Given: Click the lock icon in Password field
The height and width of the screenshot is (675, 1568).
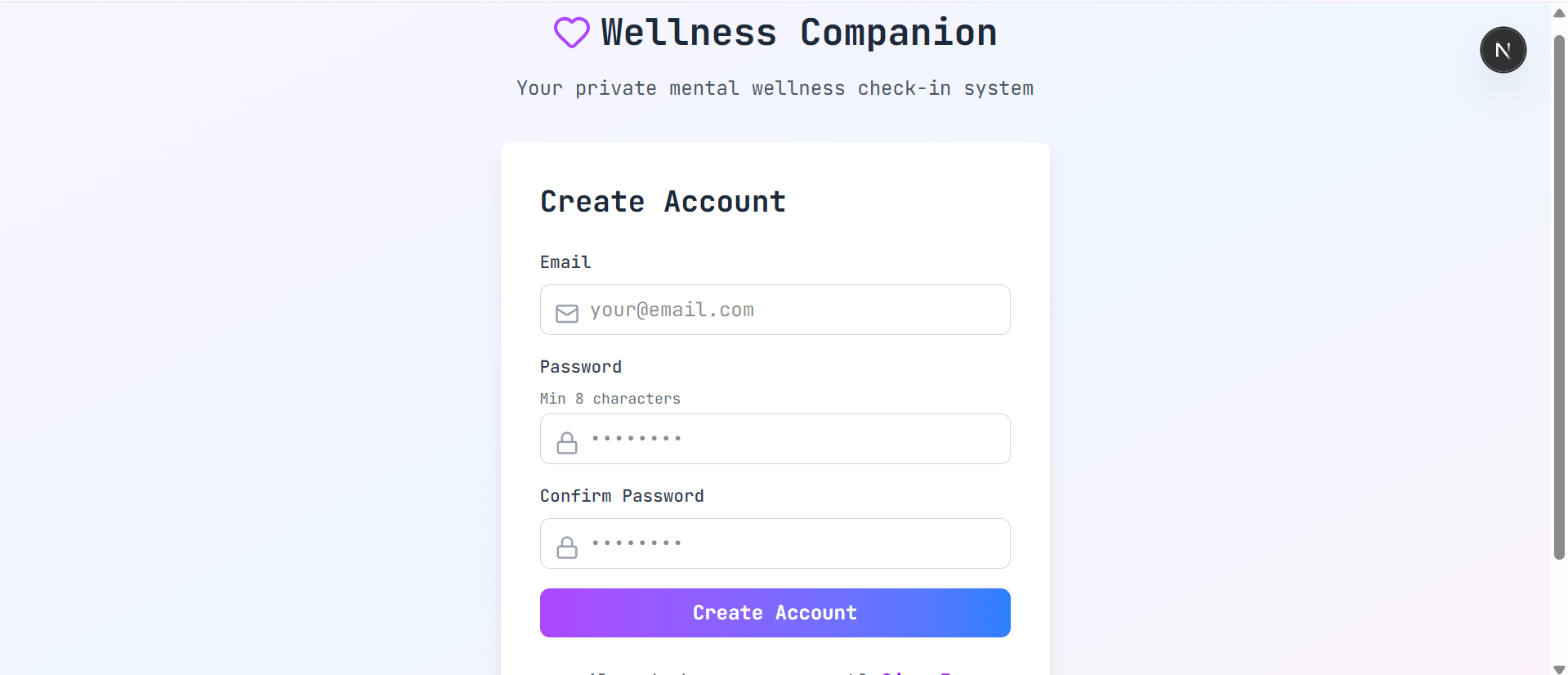Looking at the screenshot, I should [x=567, y=443].
